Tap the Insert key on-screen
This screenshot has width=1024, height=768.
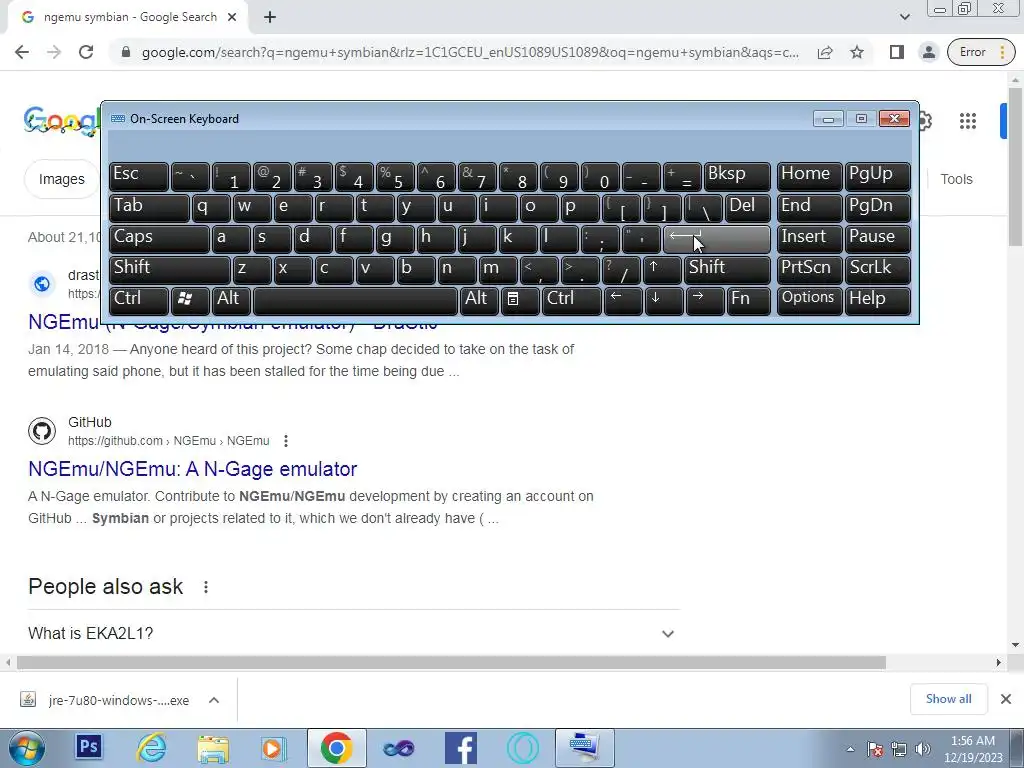coord(809,239)
